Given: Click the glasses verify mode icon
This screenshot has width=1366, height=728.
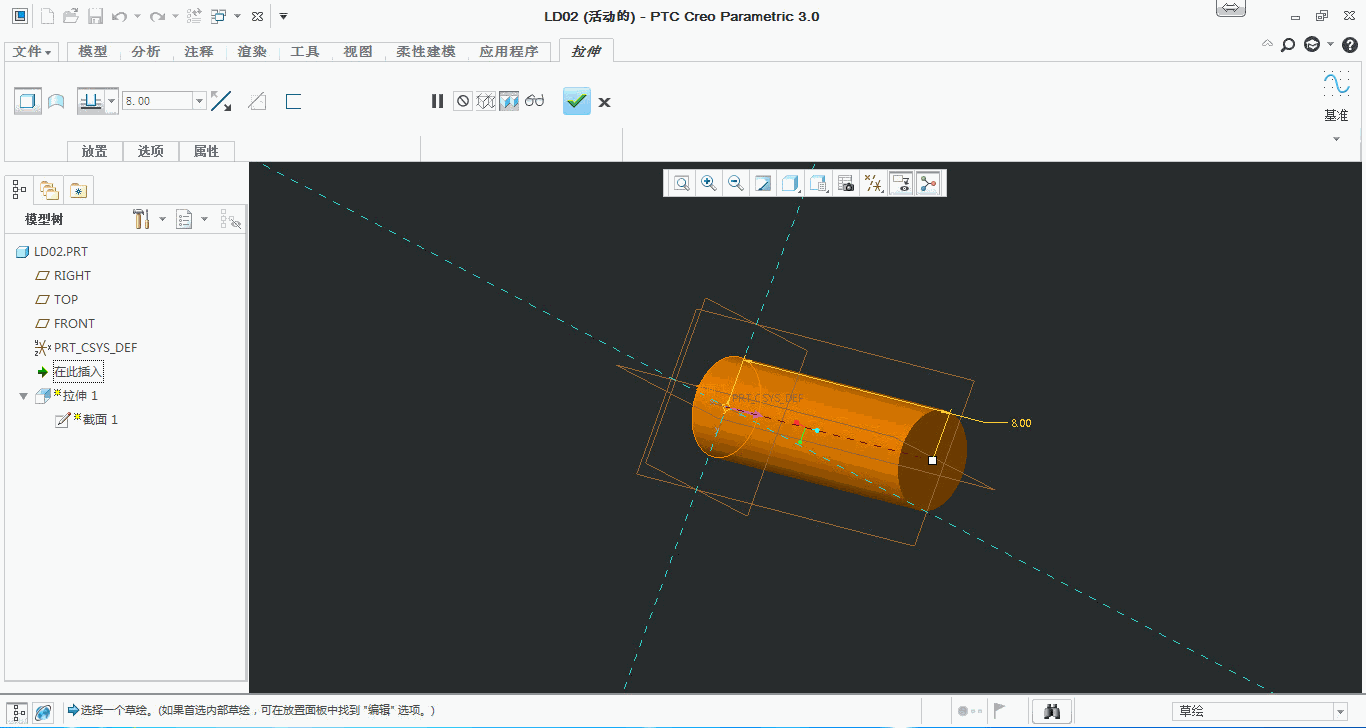Looking at the screenshot, I should pos(534,101).
